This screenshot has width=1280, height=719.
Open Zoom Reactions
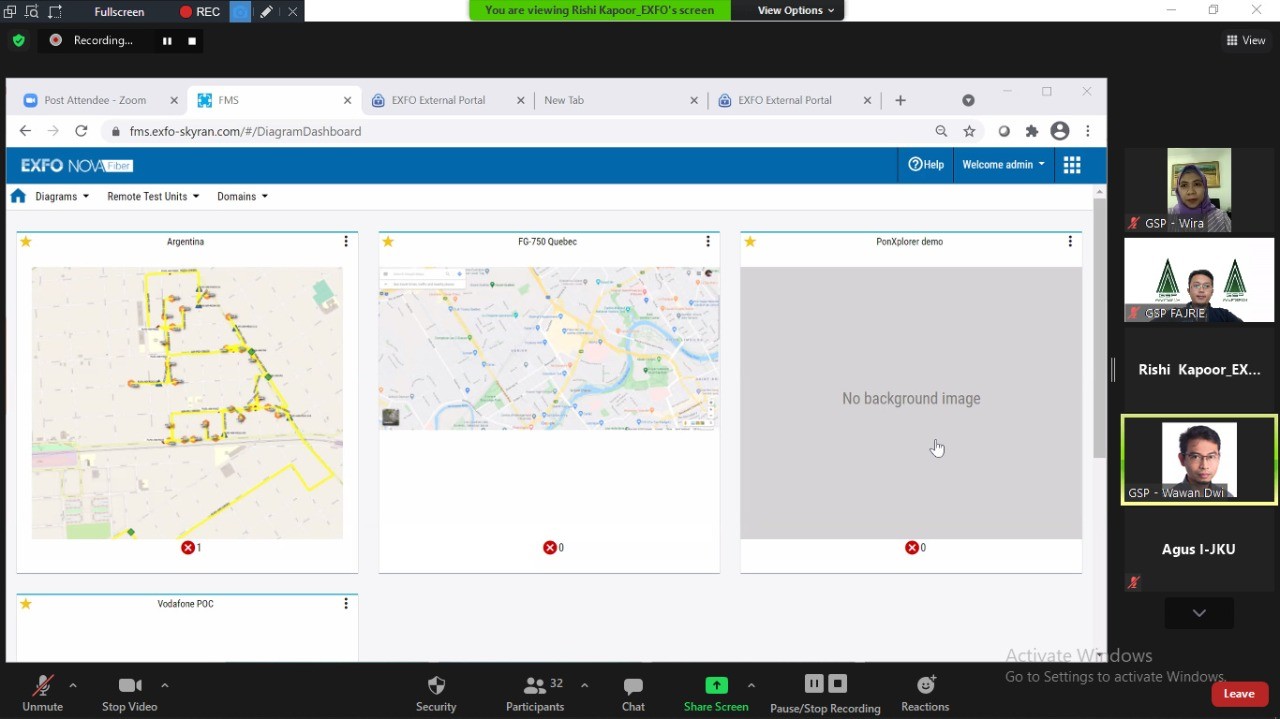[925, 694]
